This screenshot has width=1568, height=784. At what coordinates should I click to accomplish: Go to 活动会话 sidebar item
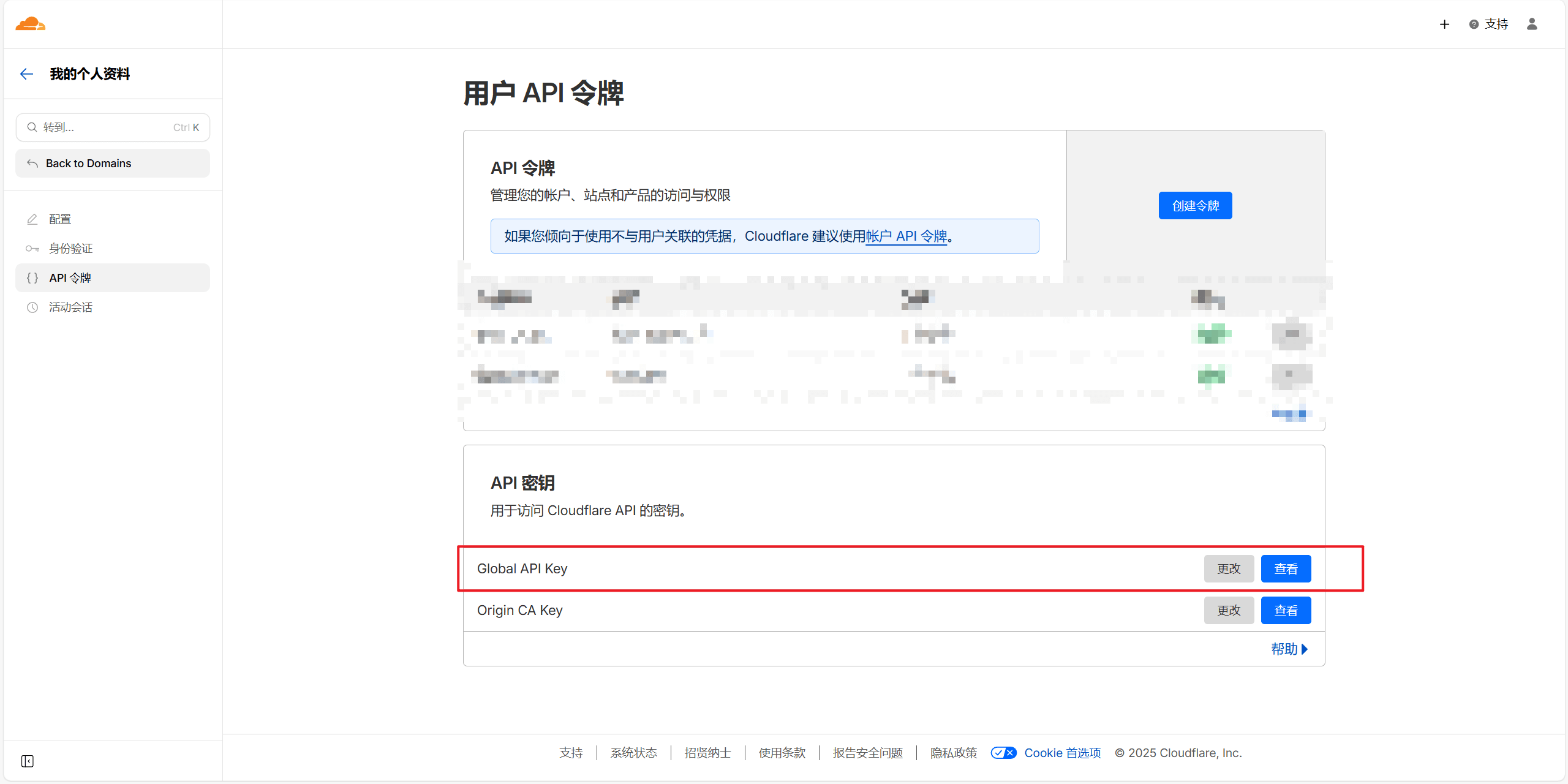(x=70, y=307)
